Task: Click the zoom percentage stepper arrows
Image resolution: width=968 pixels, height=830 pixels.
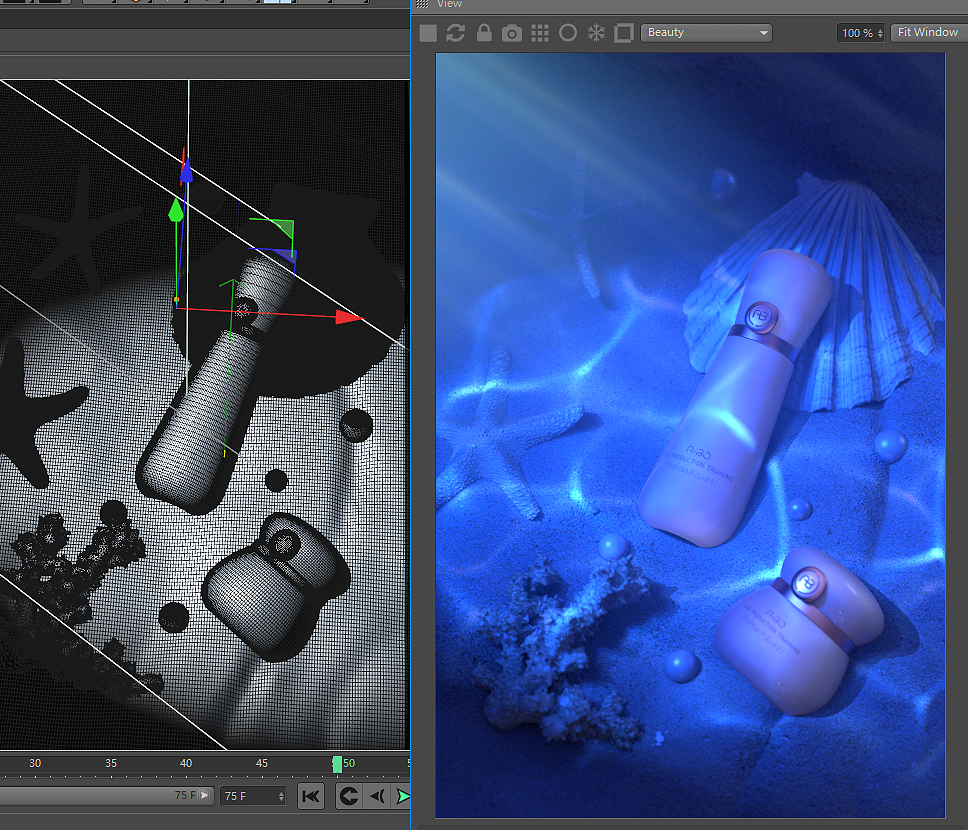Action: (x=879, y=32)
